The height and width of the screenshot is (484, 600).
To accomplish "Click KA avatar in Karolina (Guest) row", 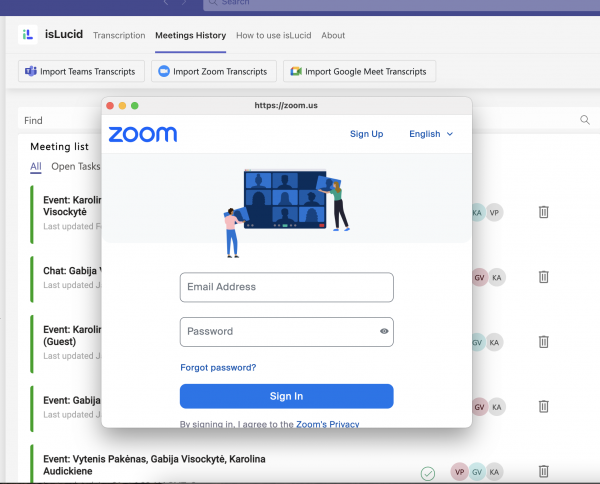I will click(494, 342).
